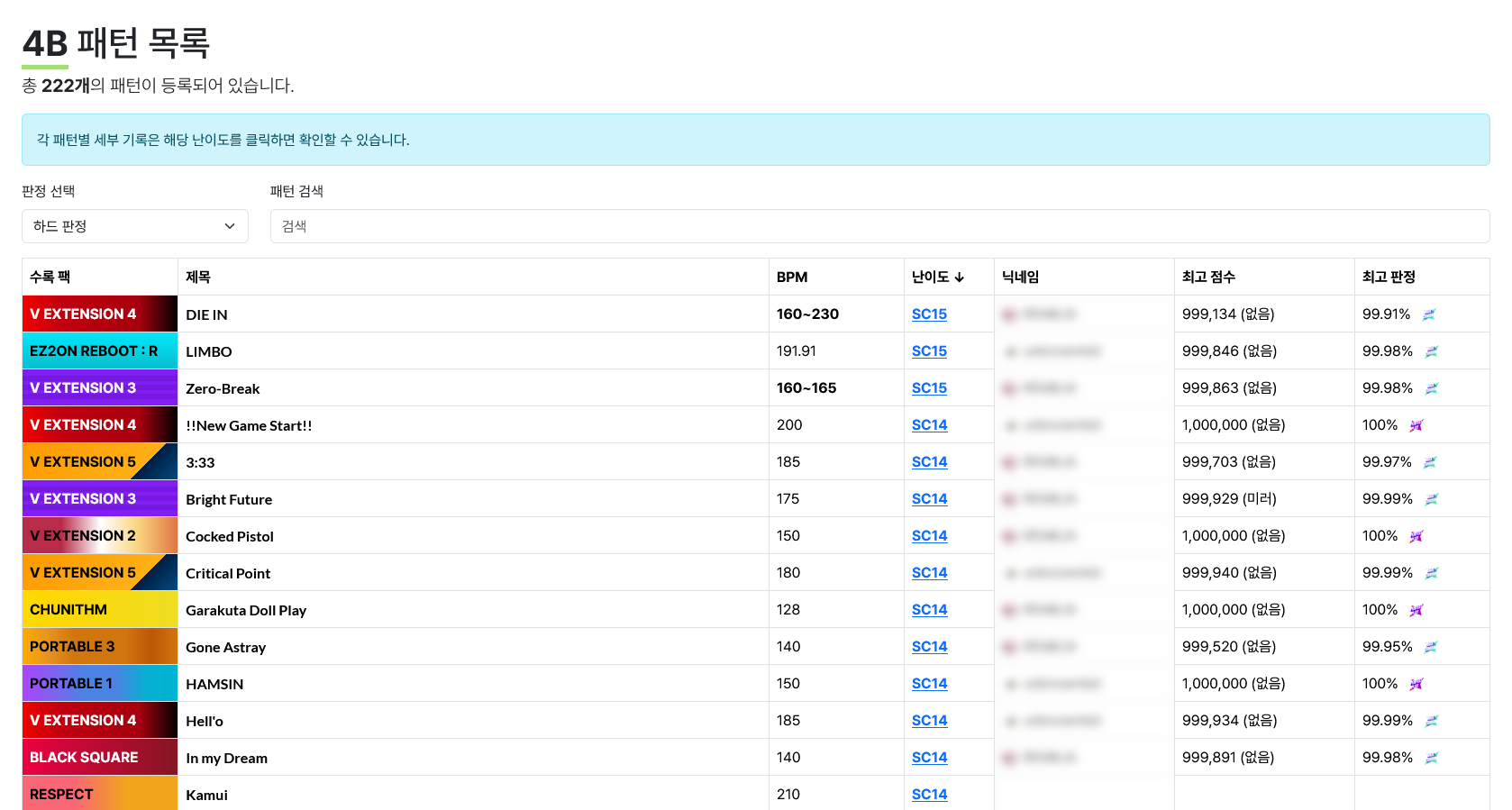The width and height of the screenshot is (1512, 810).
Task: Click the judgment icon beside 99.97% for 3:33
Action: pos(1430,462)
